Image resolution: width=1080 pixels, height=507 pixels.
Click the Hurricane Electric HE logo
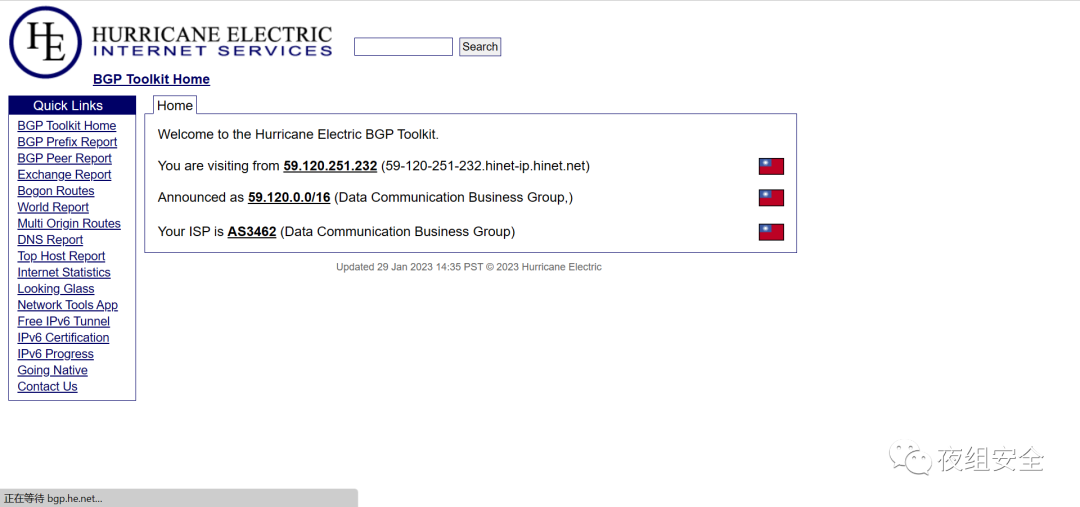(45, 42)
